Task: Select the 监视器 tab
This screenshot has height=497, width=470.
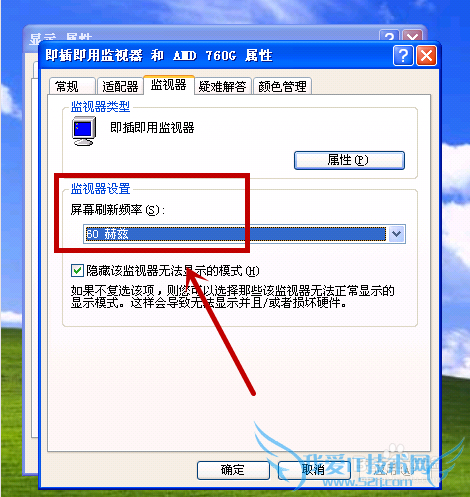Action: [169, 85]
